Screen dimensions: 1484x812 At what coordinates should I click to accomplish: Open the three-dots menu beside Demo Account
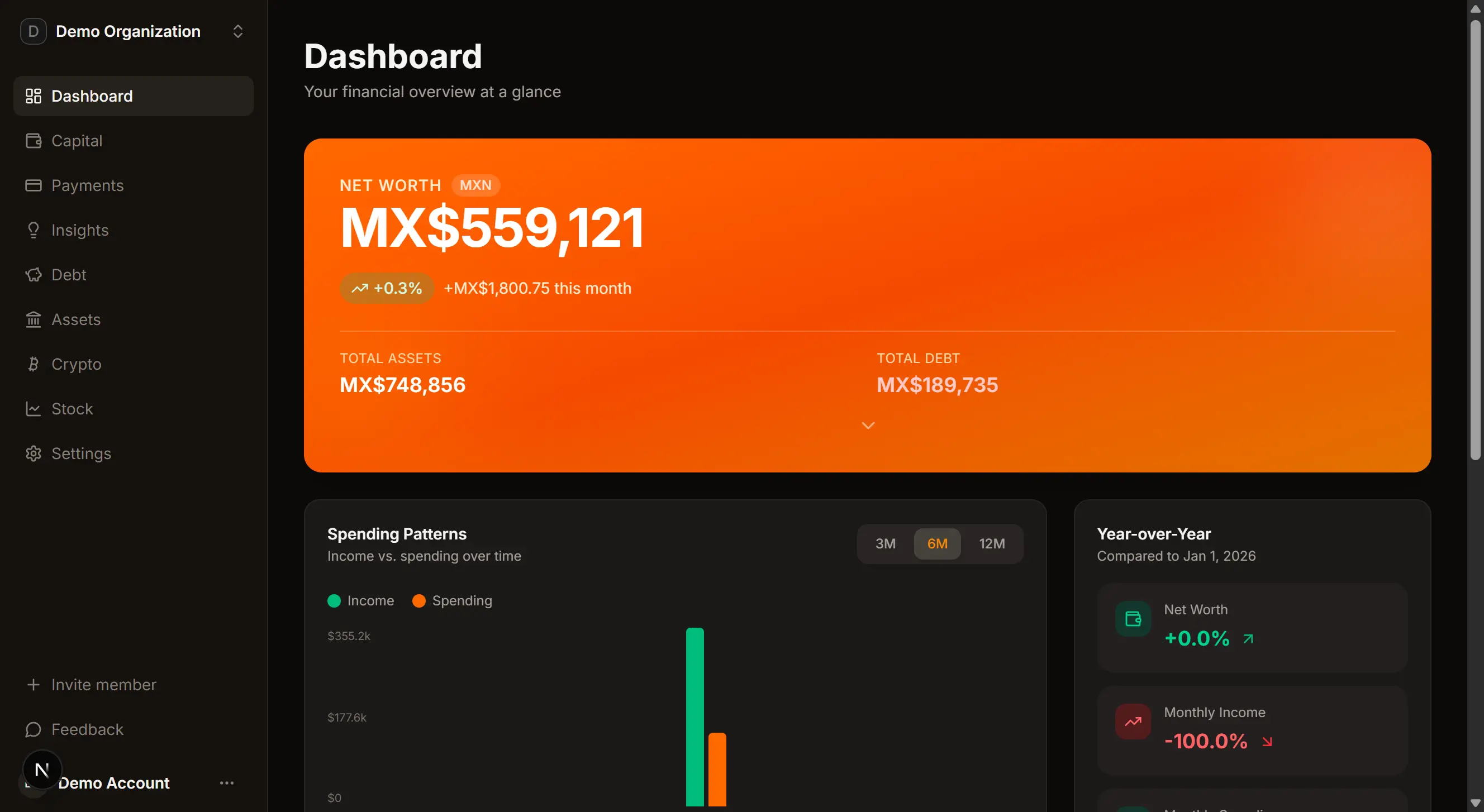tap(226, 782)
